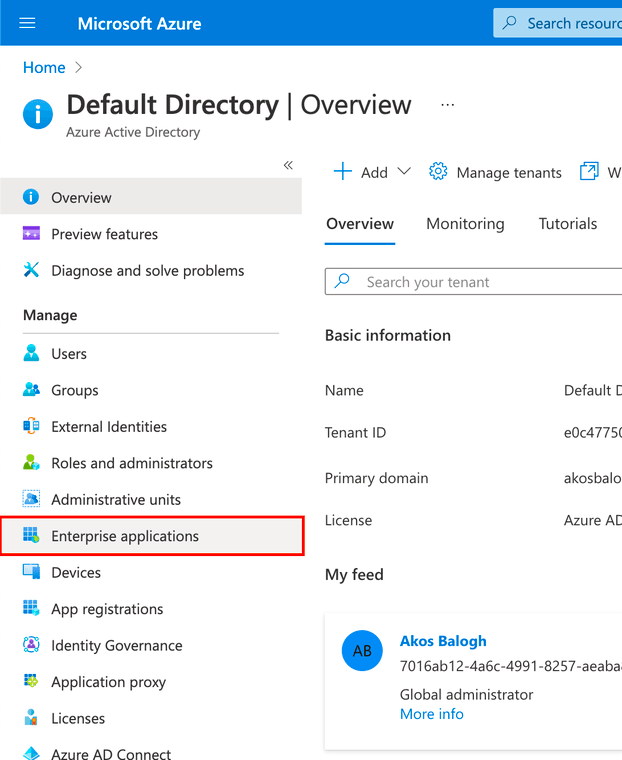
Task: Collapse the sidebar with double chevron
Action: (x=288, y=165)
